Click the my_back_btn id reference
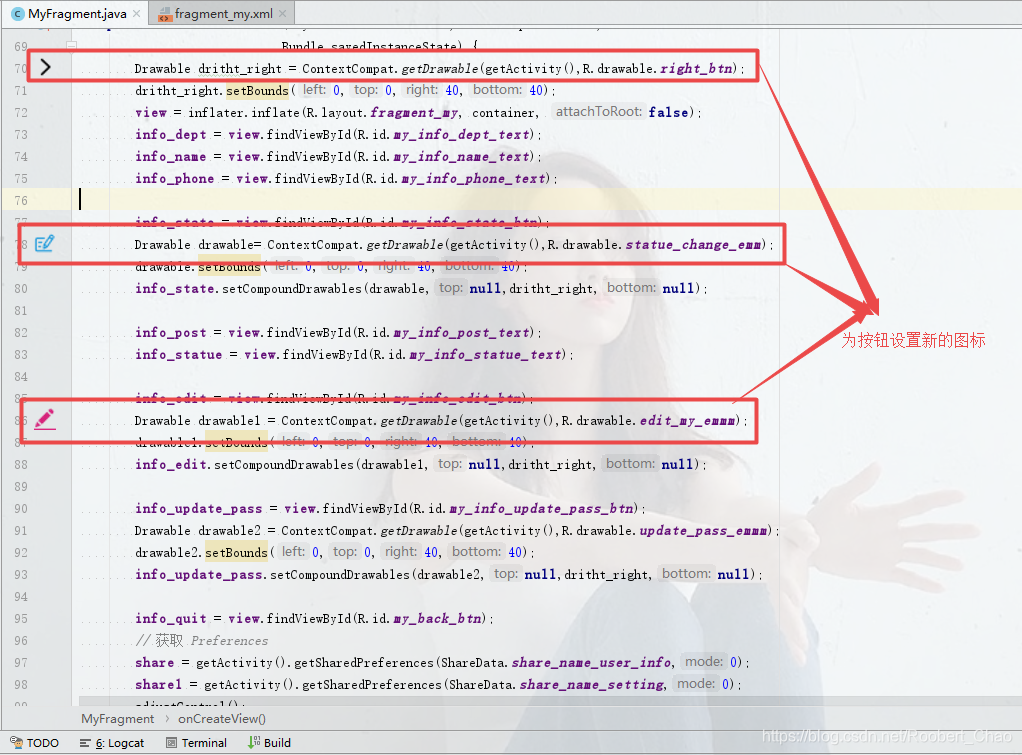This screenshot has width=1022, height=755. pyautogui.click(x=438, y=618)
